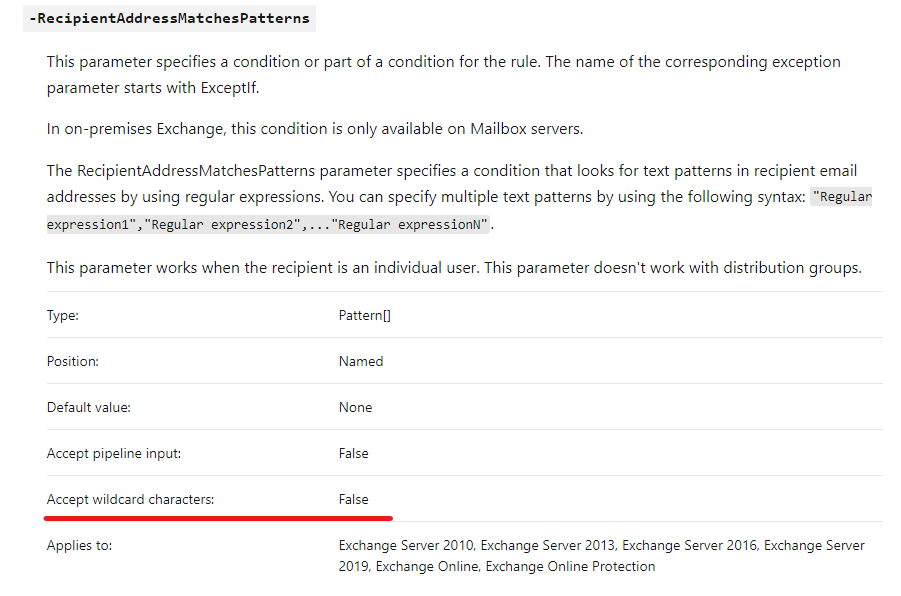901x596 pixels.
Task: Click the sentence about Mailbox servers
Action: [315, 129]
